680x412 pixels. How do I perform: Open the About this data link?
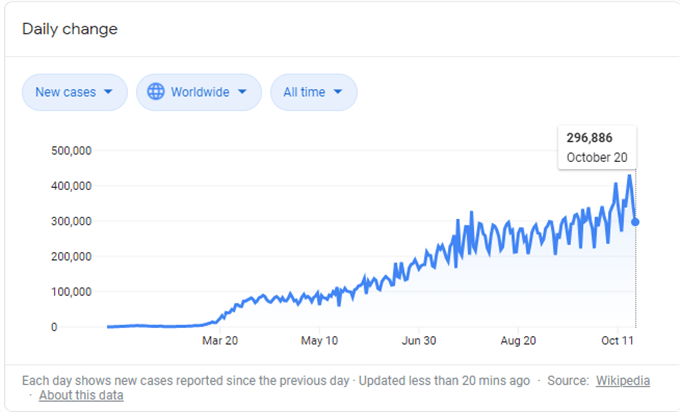(x=81, y=395)
